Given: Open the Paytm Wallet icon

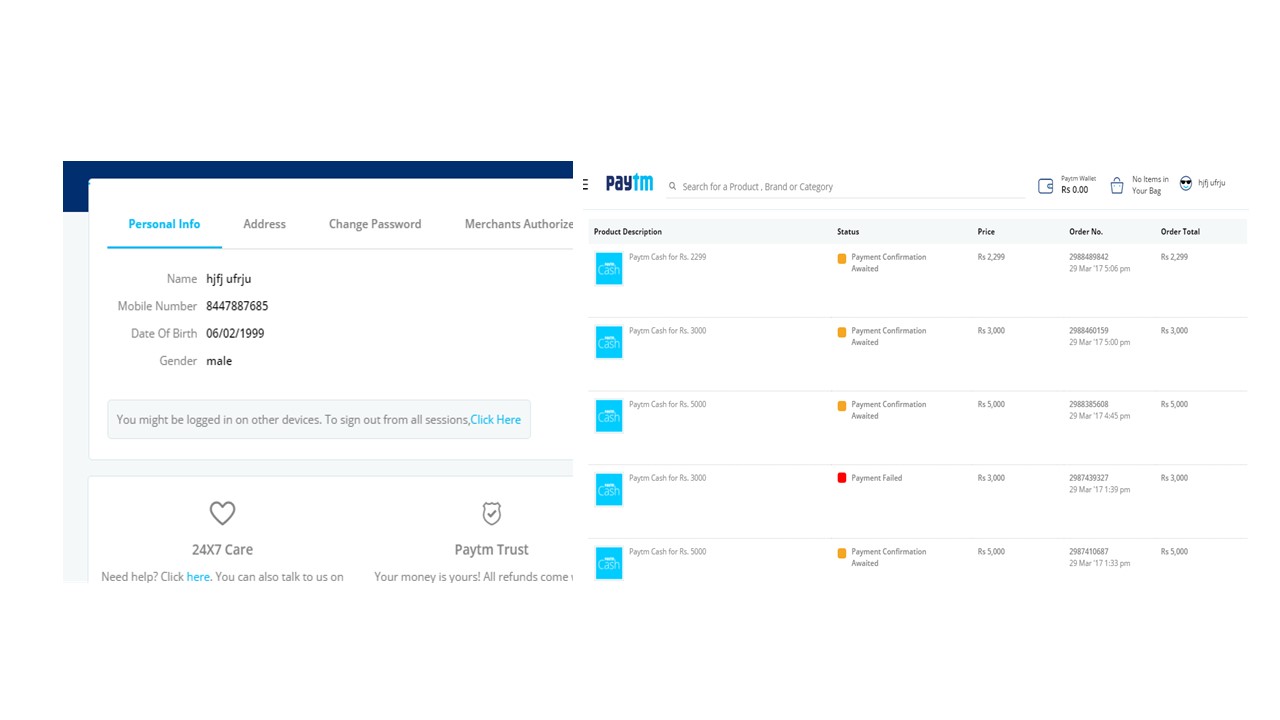Looking at the screenshot, I should tap(1046, 186).
